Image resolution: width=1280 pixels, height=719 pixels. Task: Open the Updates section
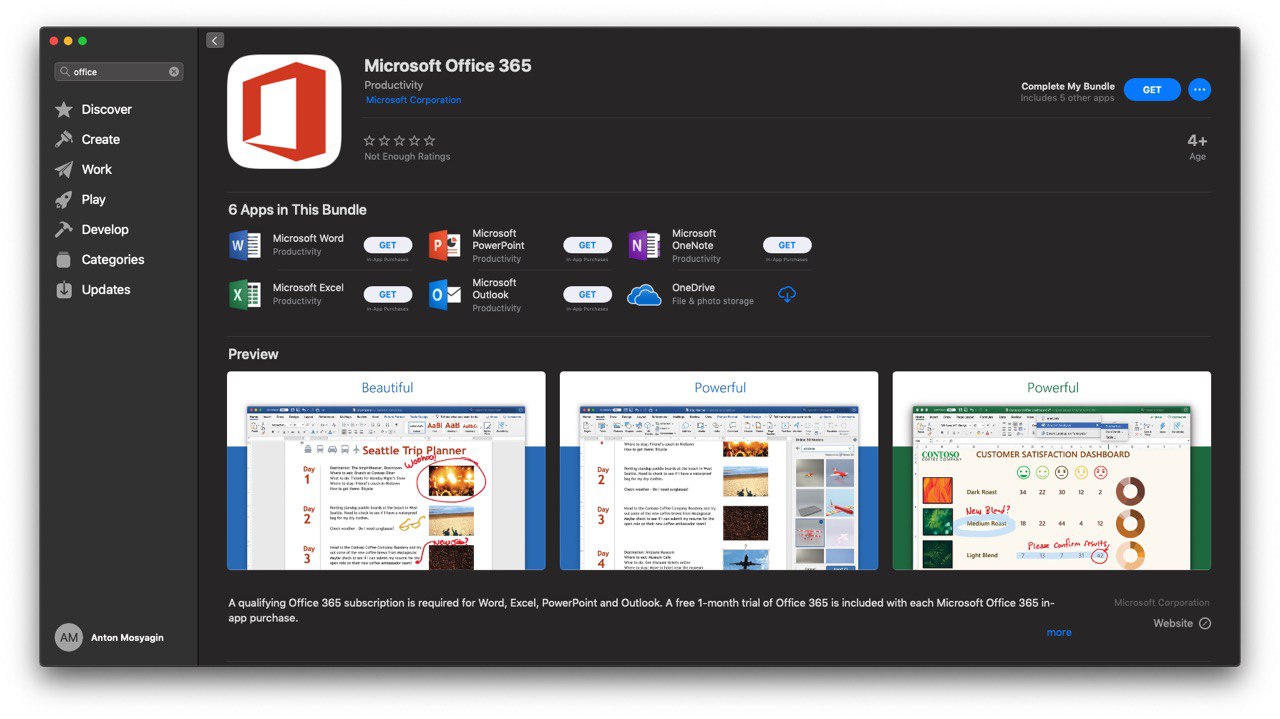tap(106, 289)
